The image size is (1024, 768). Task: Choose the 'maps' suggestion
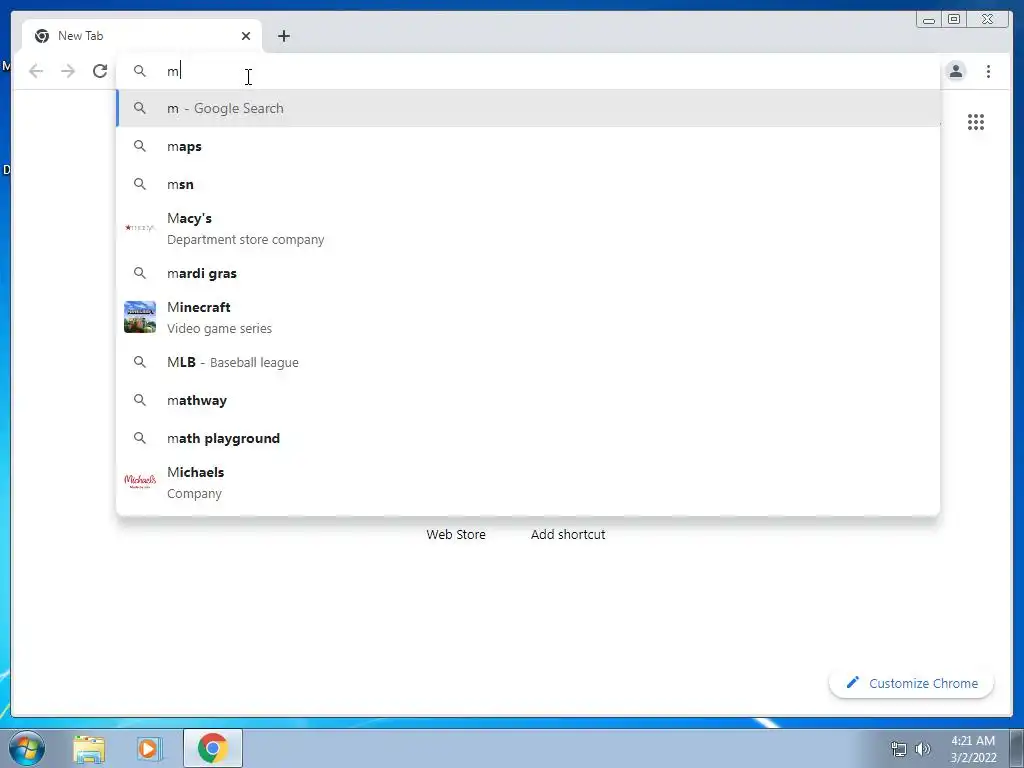(x=528, y=146)
